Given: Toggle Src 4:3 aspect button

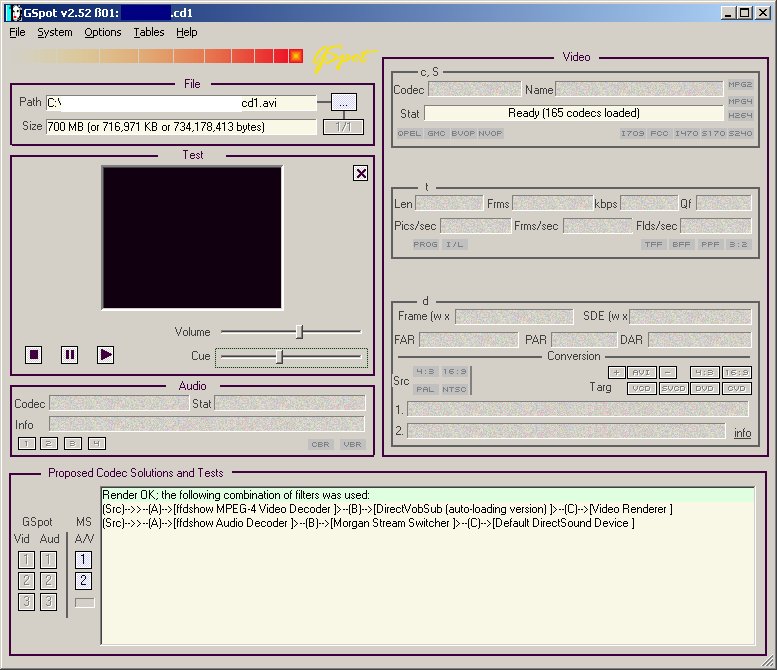Looking at the screenshot, I should (x=426, y=372).
